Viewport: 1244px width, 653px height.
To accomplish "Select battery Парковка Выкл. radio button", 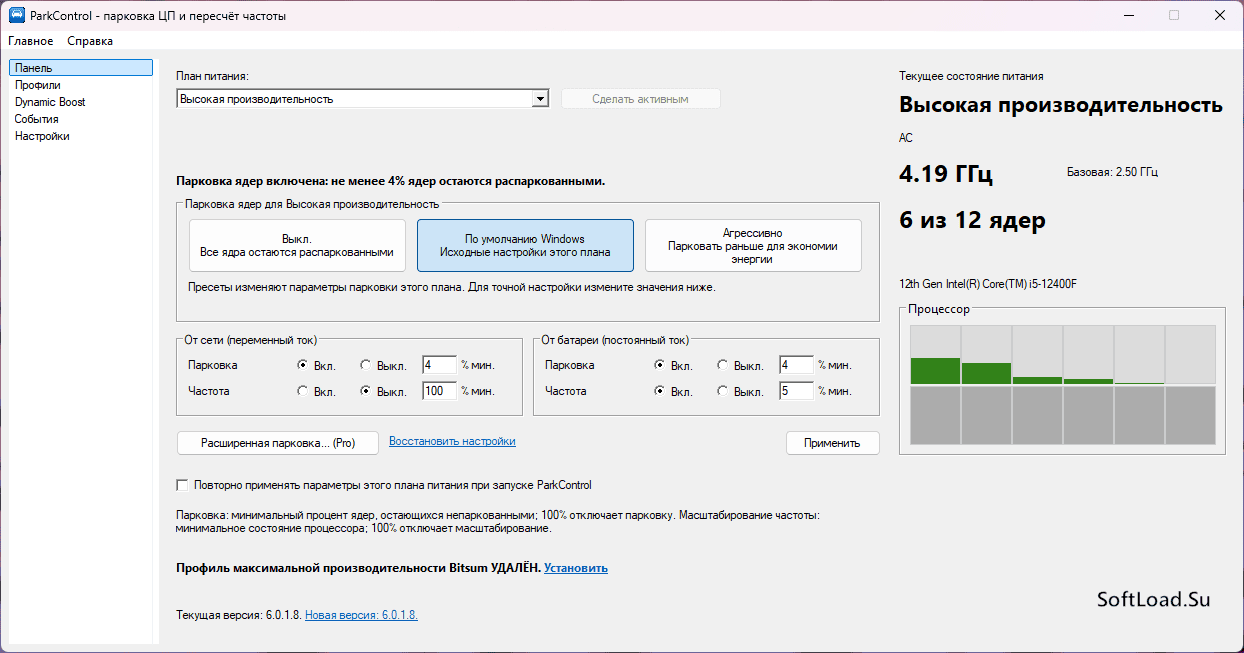I will click(723, 365).
